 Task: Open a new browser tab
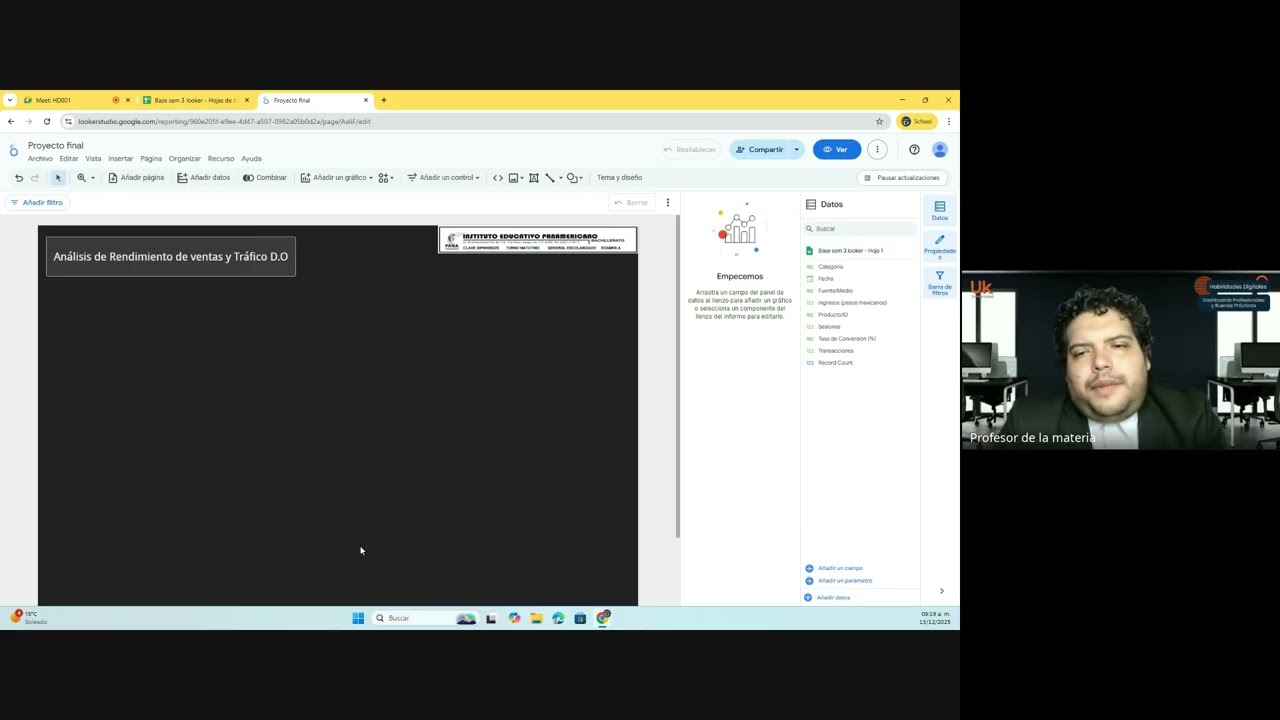pyautogui.click(x=384, y=100)
